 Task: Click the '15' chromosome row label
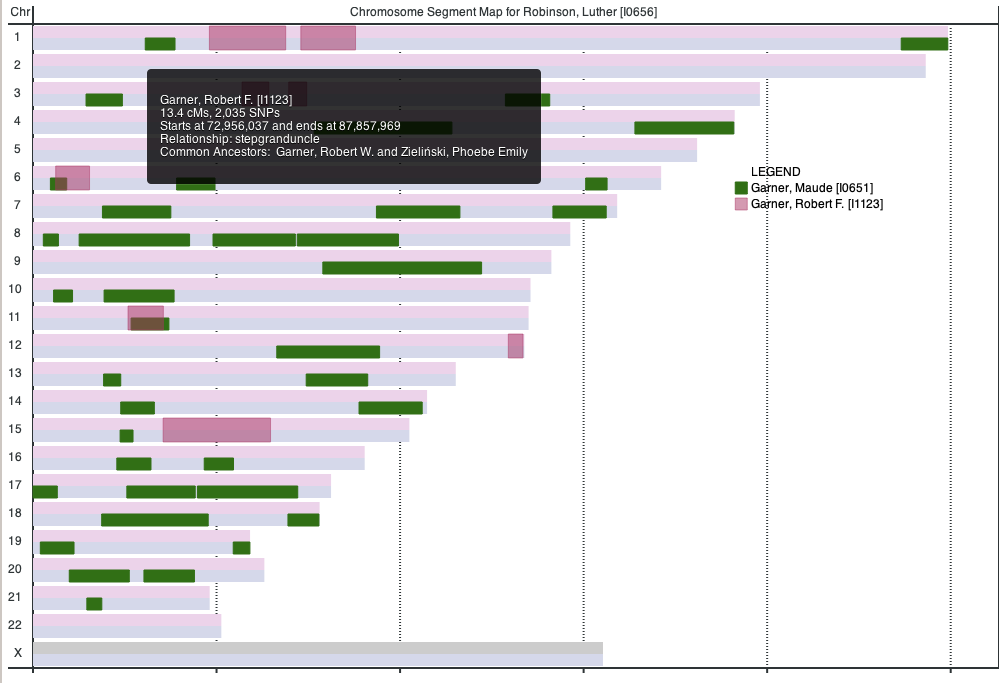coord(15,429)
